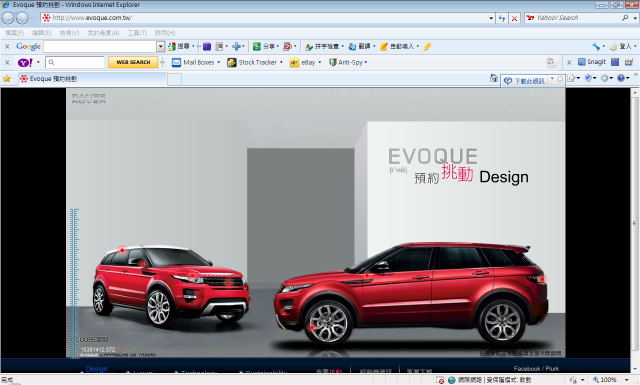Click the Google 搜尋 search button
The width and height of the screenshot is (640, 385).
pyautogui.click(x=179, y=47)
